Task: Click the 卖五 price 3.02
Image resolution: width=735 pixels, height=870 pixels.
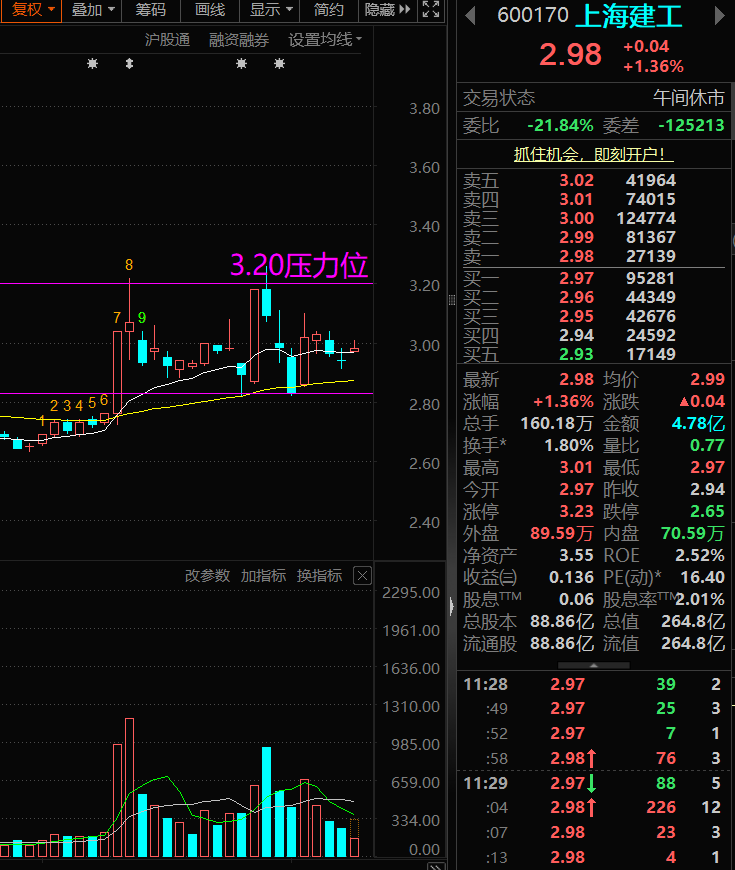Action: 576,180
